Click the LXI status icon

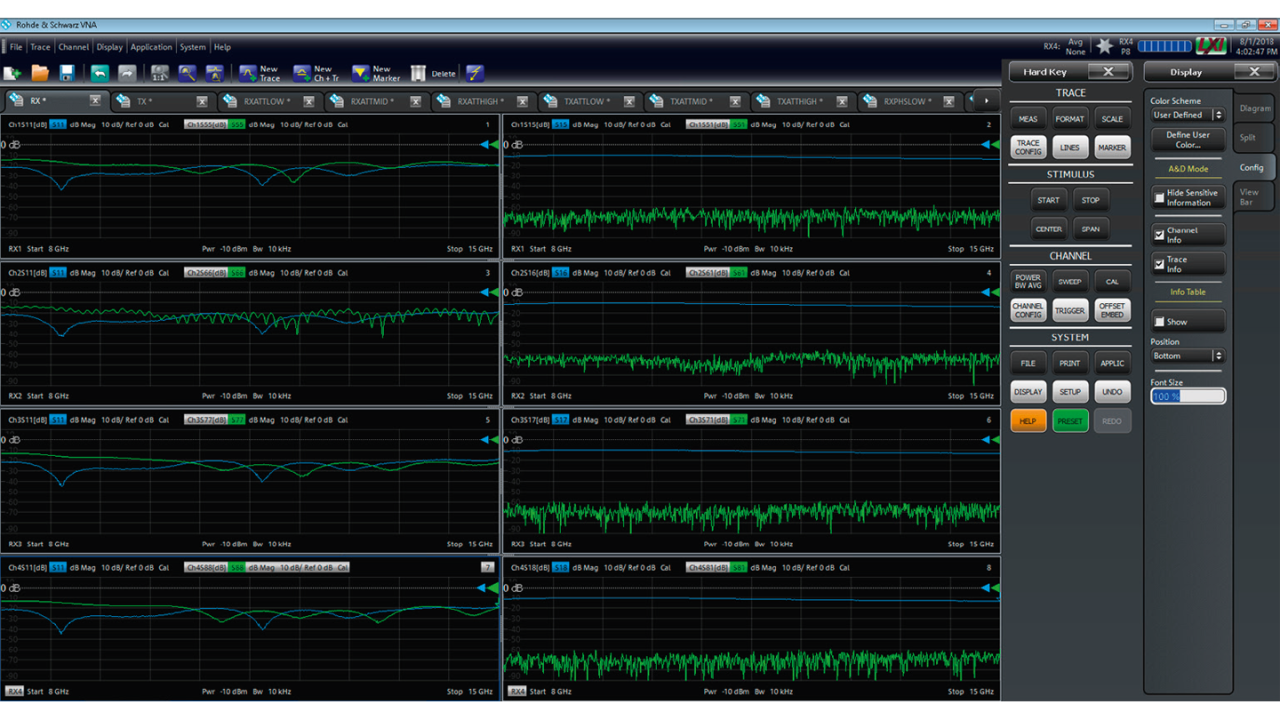click(x=1211, y=46)
